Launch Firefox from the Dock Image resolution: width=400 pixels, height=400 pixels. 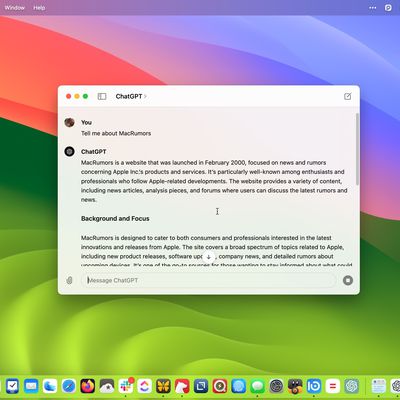point(88,386)
